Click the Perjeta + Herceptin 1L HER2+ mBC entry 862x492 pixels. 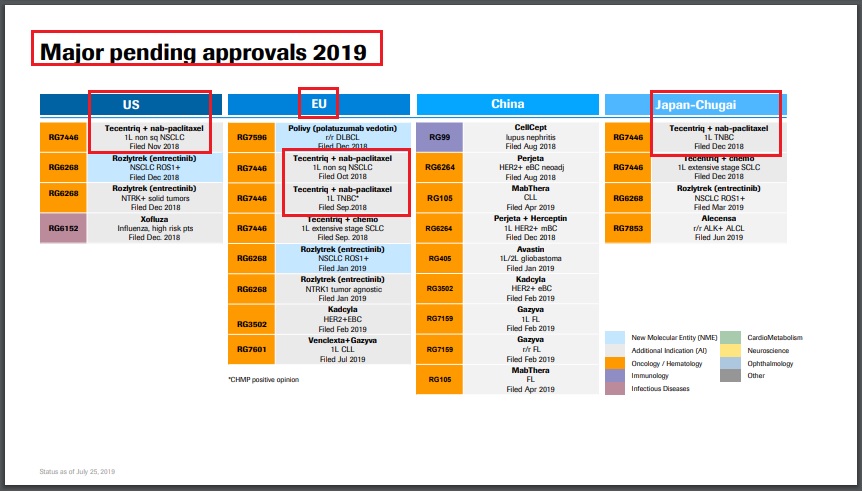click(x=531, y=228)
